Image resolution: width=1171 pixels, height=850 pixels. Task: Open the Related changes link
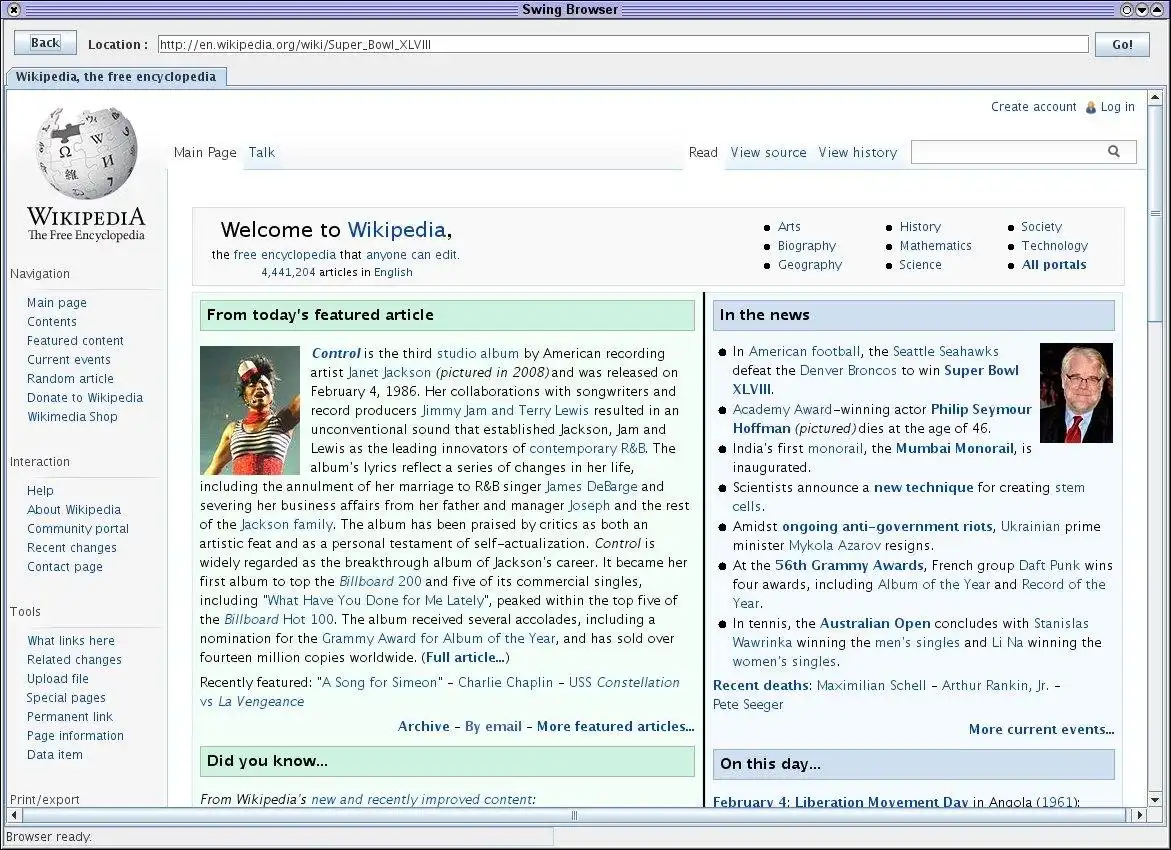click(74, 660)
